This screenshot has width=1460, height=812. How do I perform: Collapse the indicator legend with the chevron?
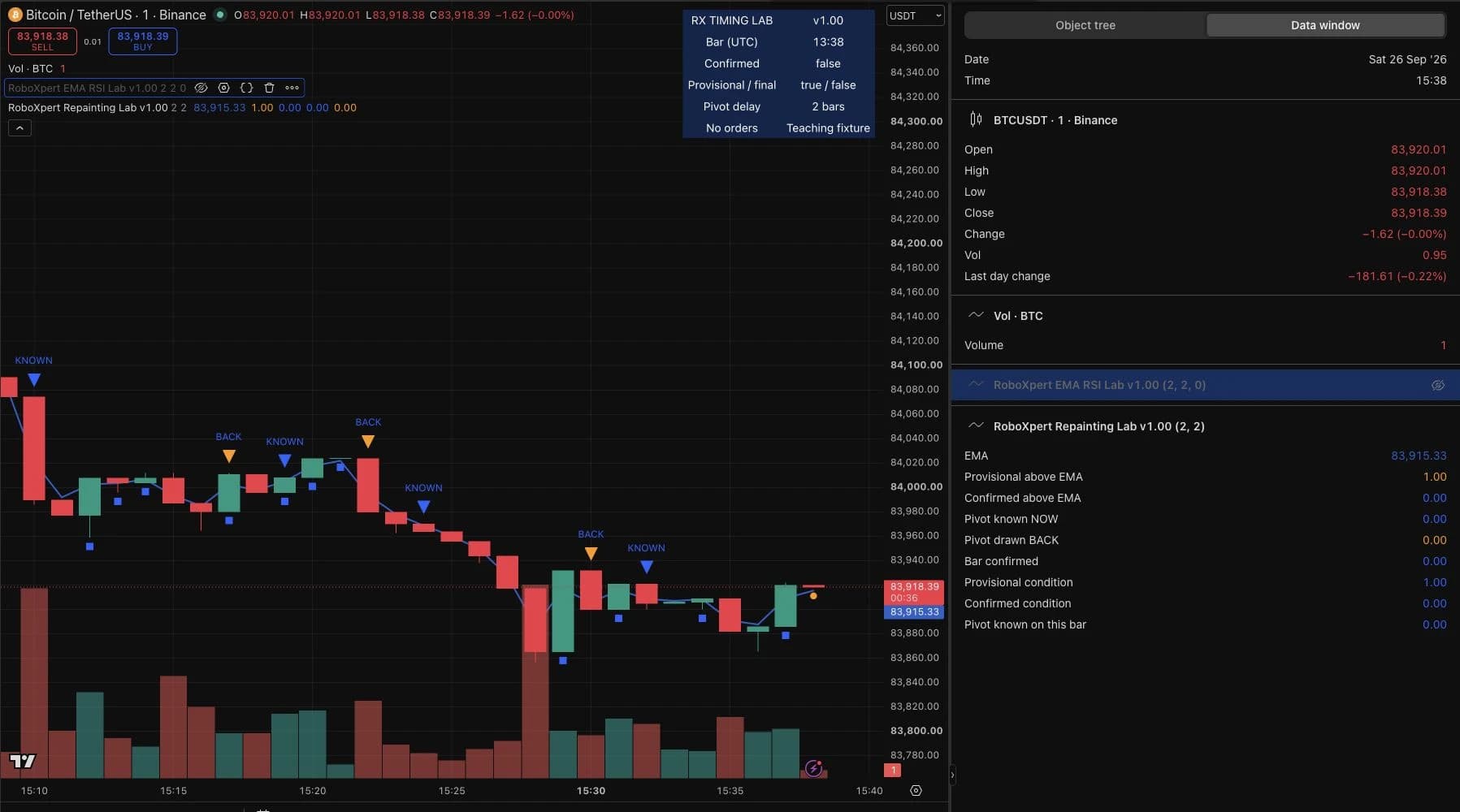[x=19, y=128]
